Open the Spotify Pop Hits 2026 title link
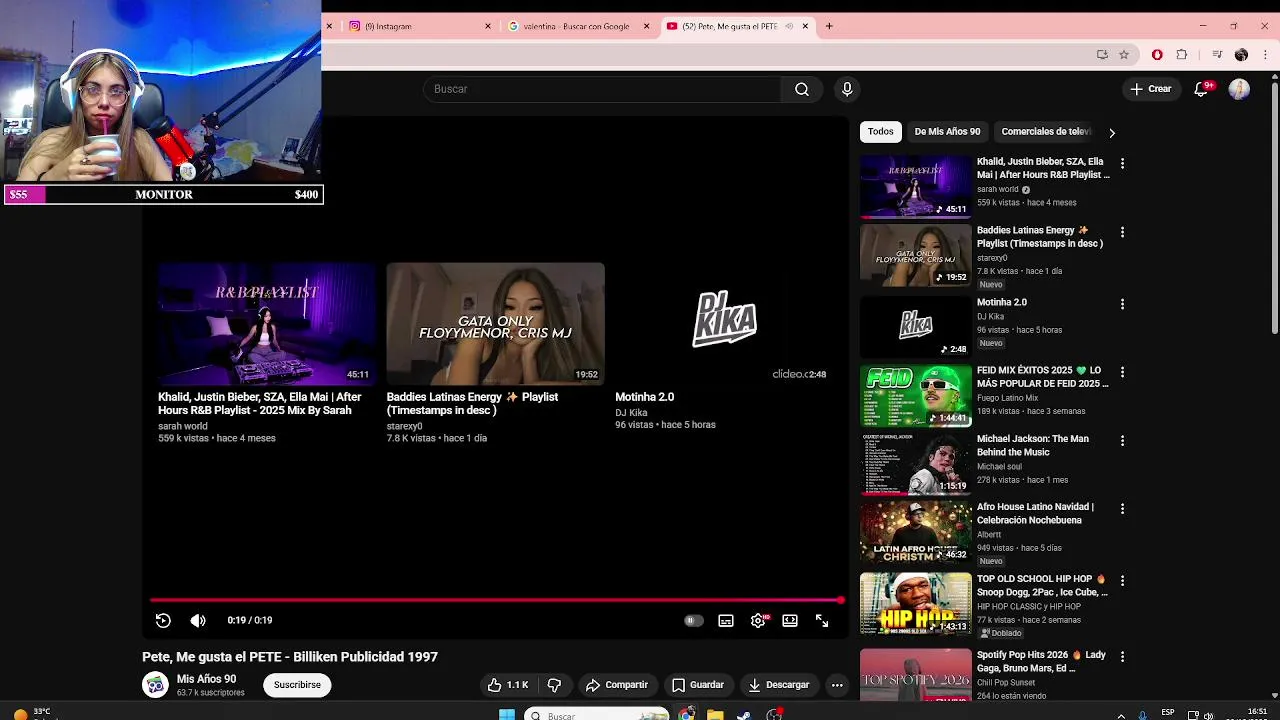The image size is (1280, 720). pos(1041,662)
